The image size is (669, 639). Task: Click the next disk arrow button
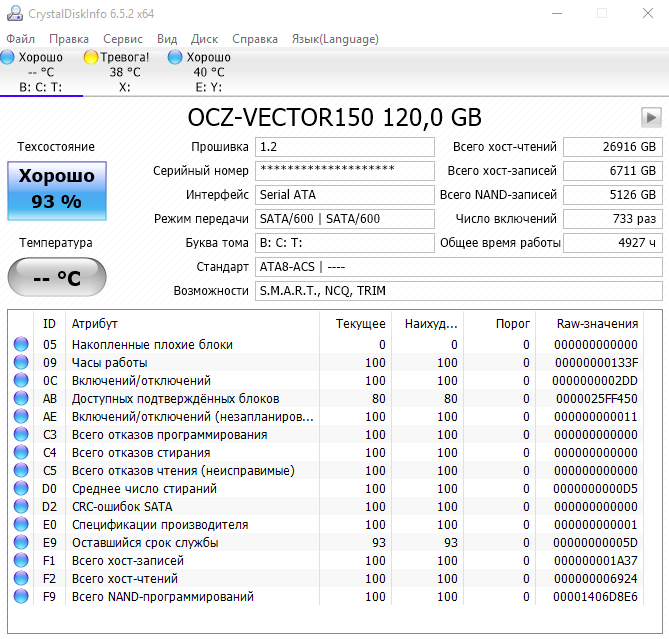pos(651,117)
